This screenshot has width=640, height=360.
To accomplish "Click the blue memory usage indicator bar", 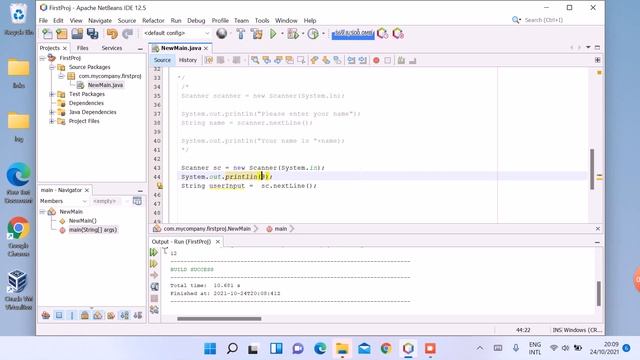I will click(x=353, y=33).
